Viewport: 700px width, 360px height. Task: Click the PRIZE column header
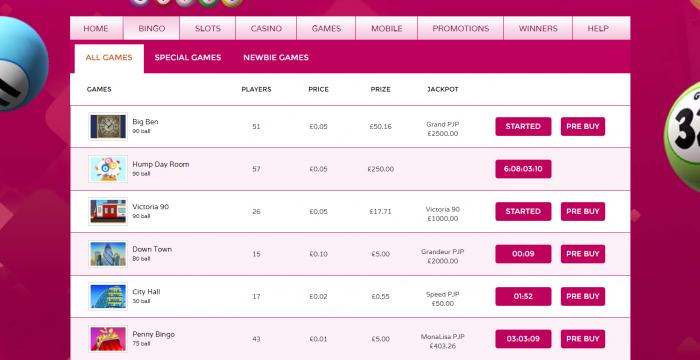(x=380, y=89)
